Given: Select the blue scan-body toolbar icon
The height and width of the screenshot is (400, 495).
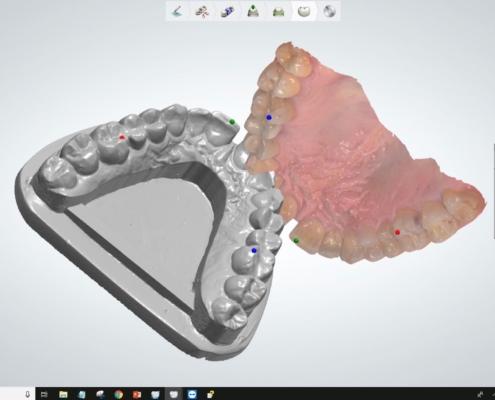Looking at the screenshot, I should (x=228, y=12).
